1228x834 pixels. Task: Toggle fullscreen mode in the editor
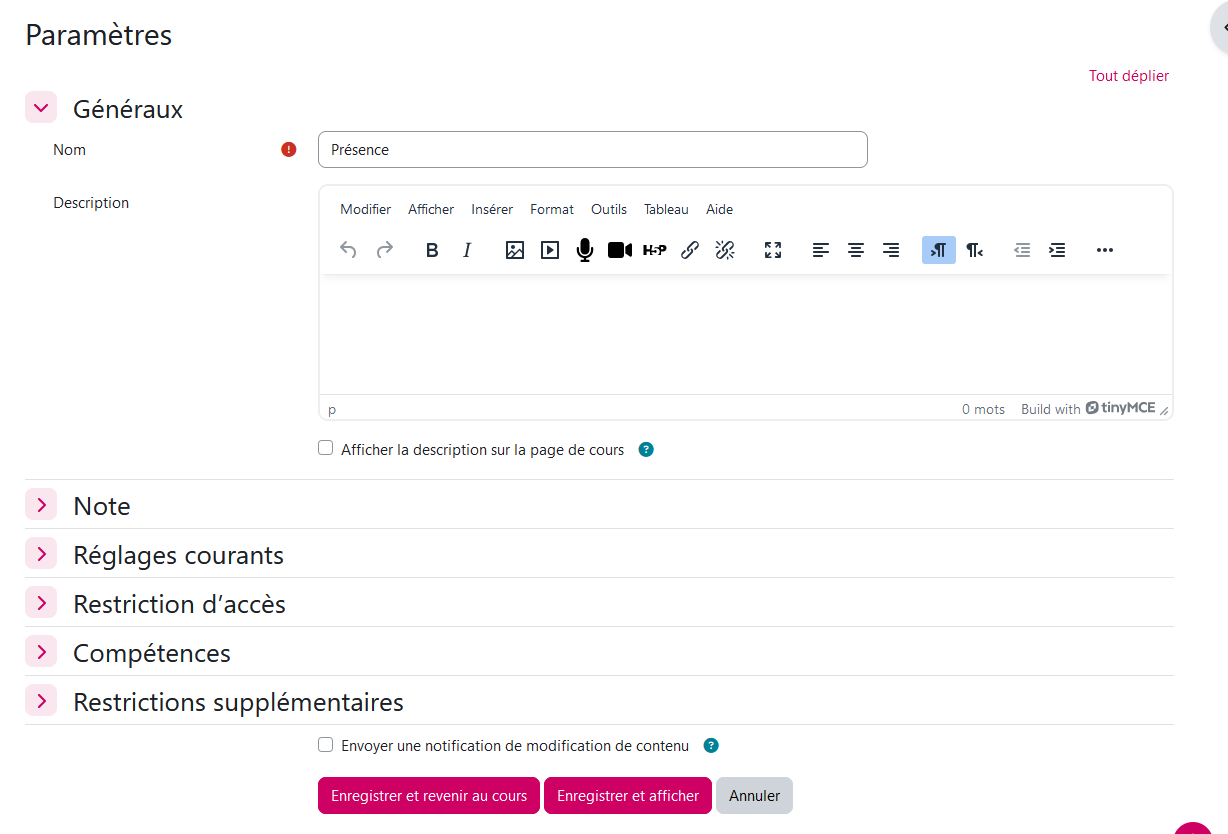pos(773,250)
